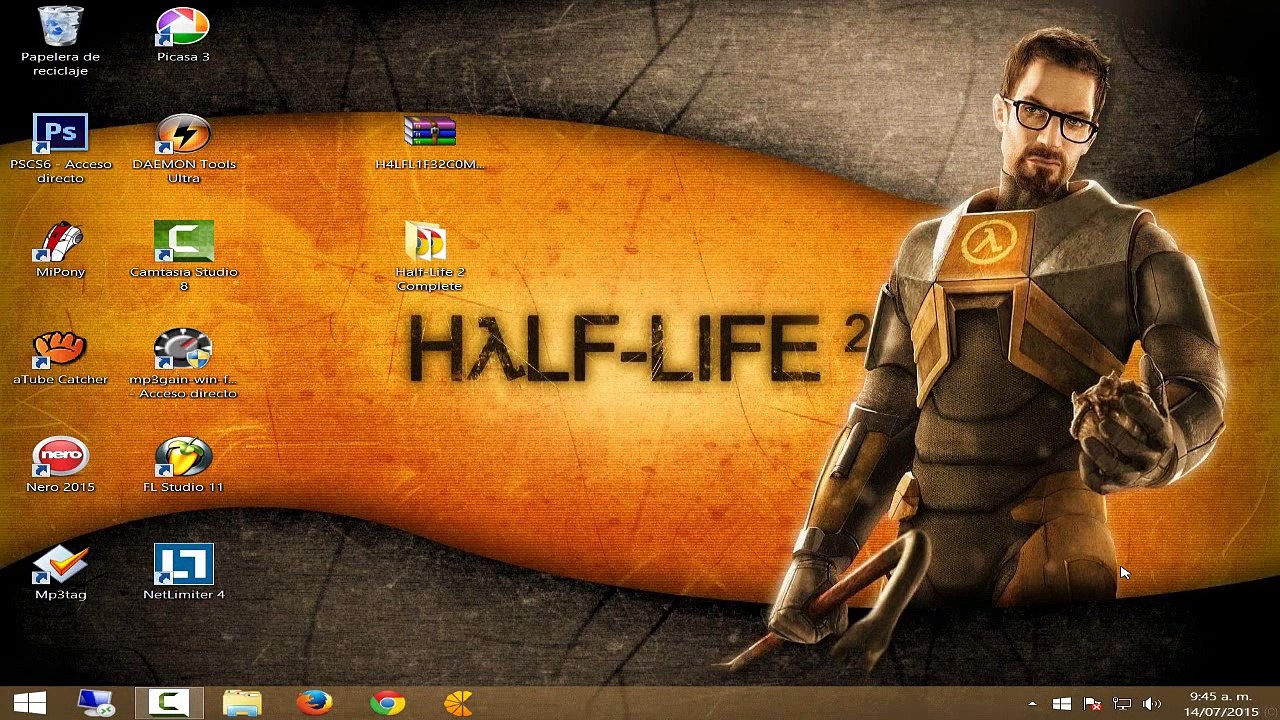Open the orange citrus taskbar app

[459, 704]
